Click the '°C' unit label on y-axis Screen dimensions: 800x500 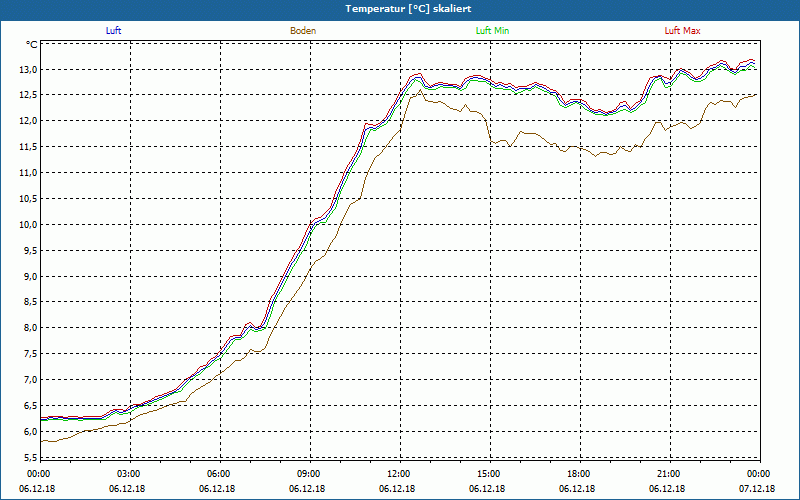pos(32,45)
